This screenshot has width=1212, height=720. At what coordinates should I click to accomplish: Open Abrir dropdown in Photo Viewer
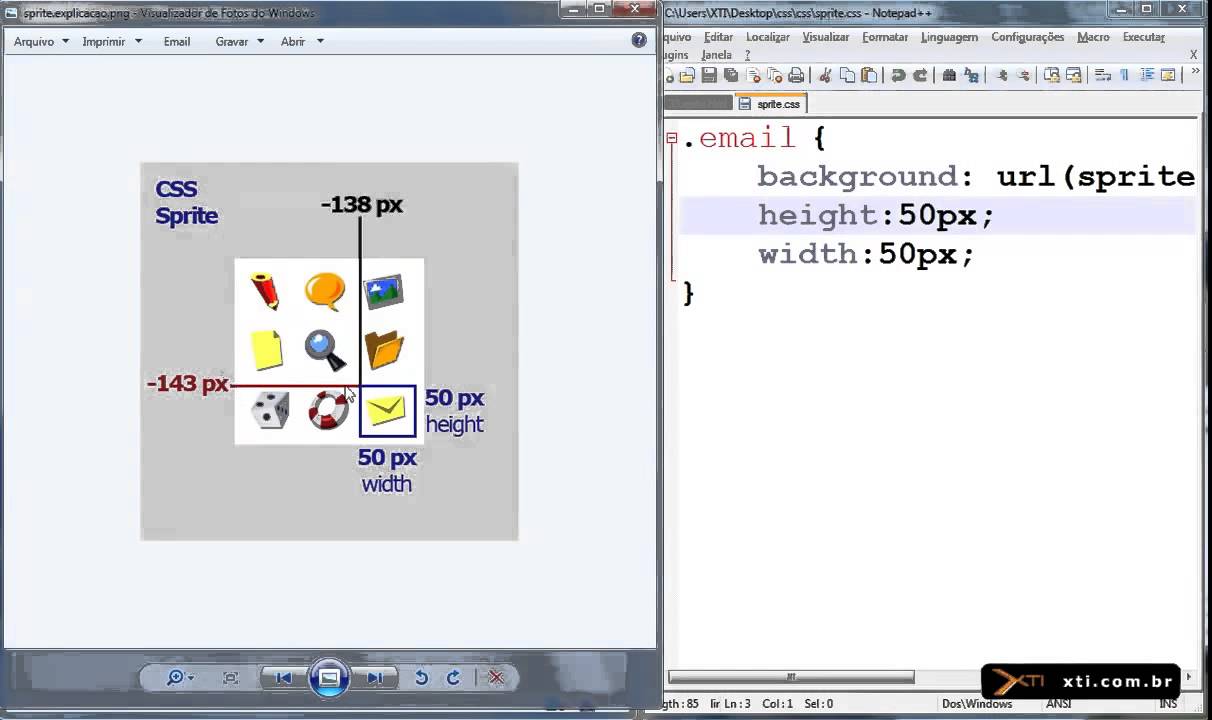(x=302, y=42)
